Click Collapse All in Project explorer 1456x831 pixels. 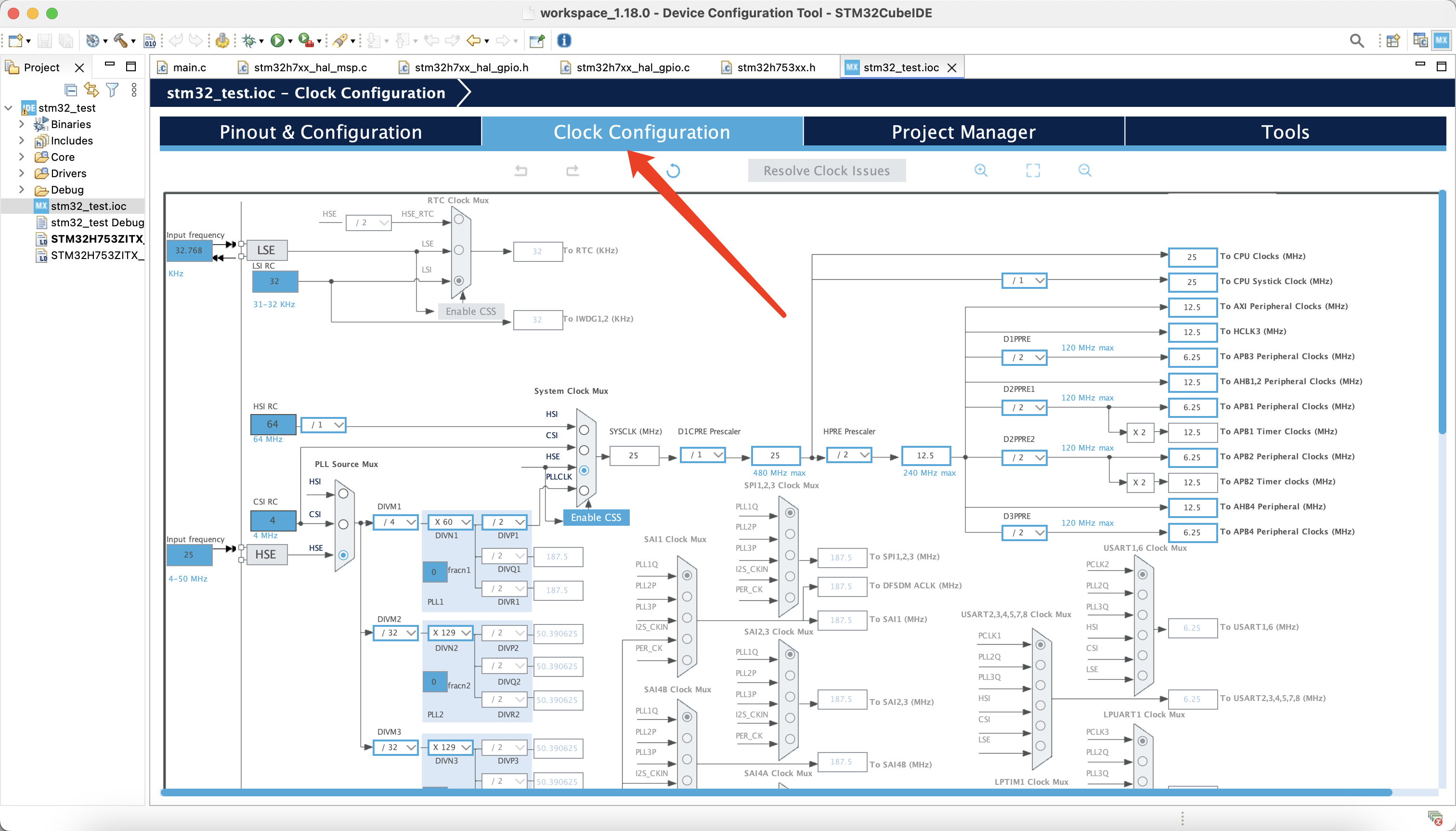[x=70, y=90]
